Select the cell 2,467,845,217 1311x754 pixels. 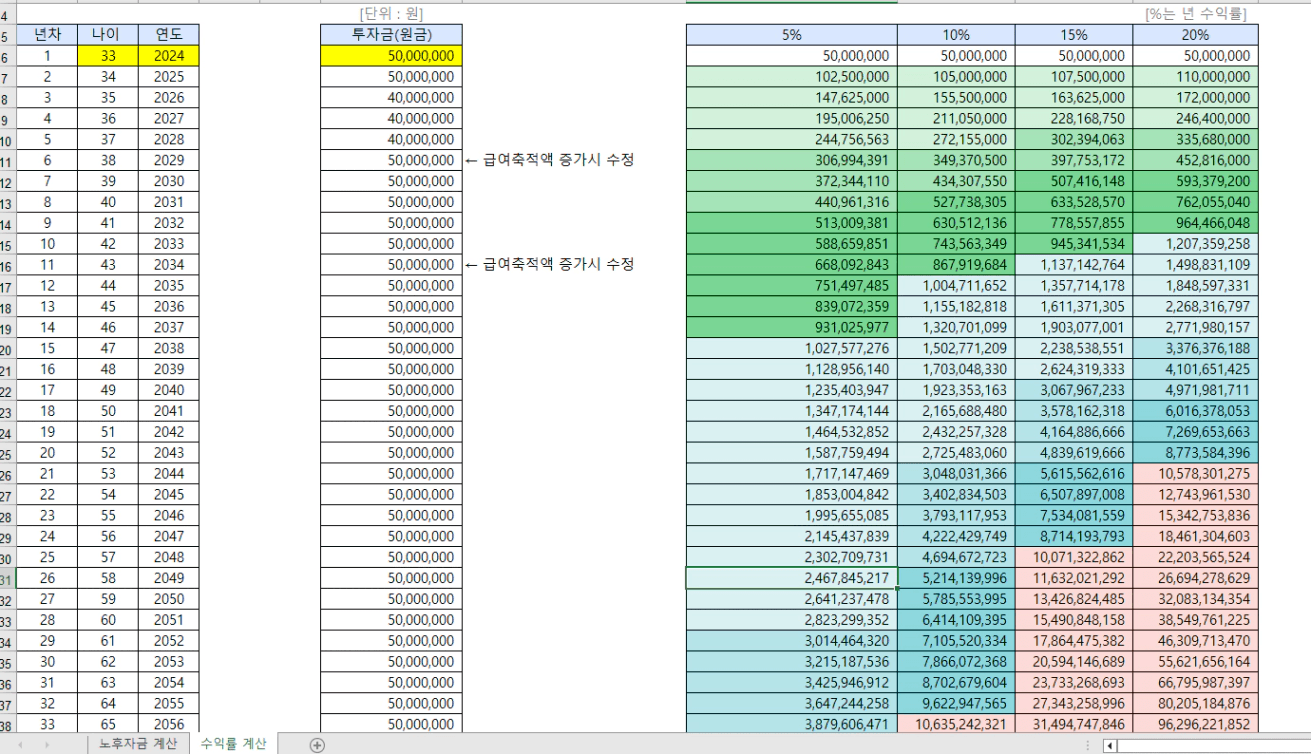pos(792,578)
